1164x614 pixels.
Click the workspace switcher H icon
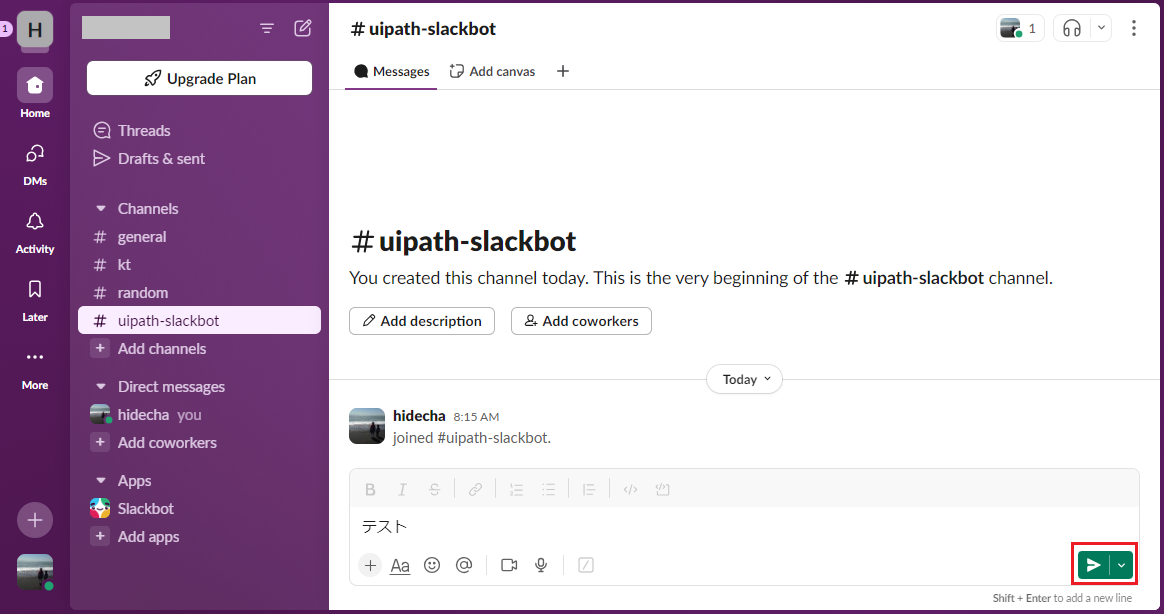click(35, 30)
